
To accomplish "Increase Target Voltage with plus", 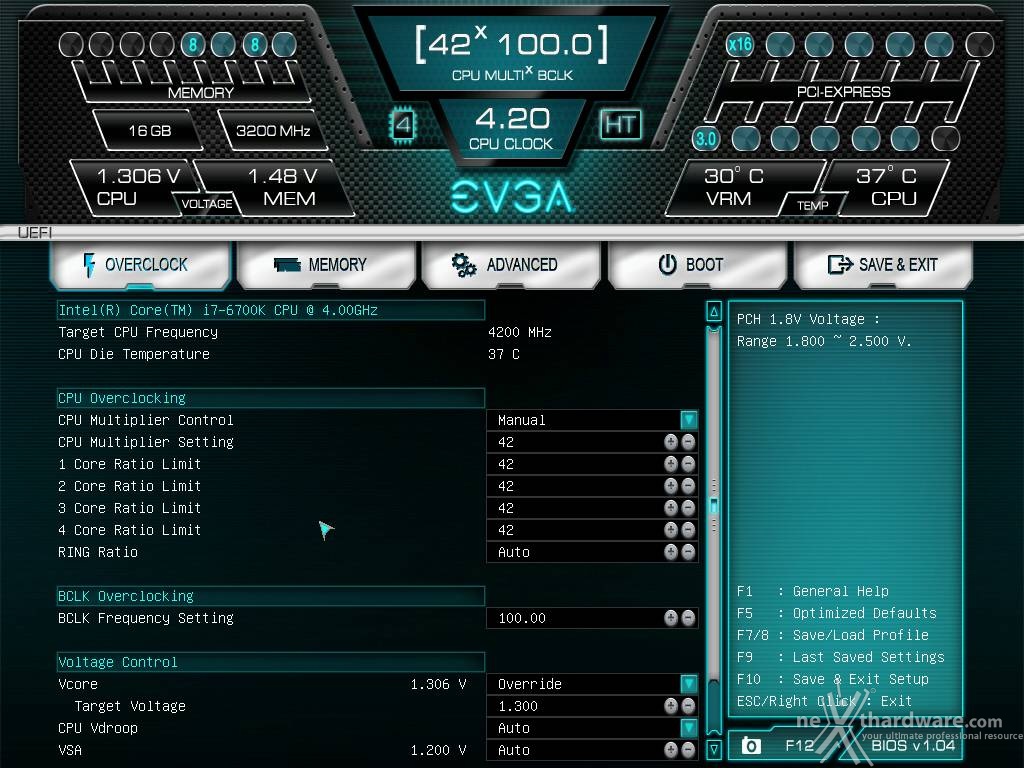I will coord(671,706).
